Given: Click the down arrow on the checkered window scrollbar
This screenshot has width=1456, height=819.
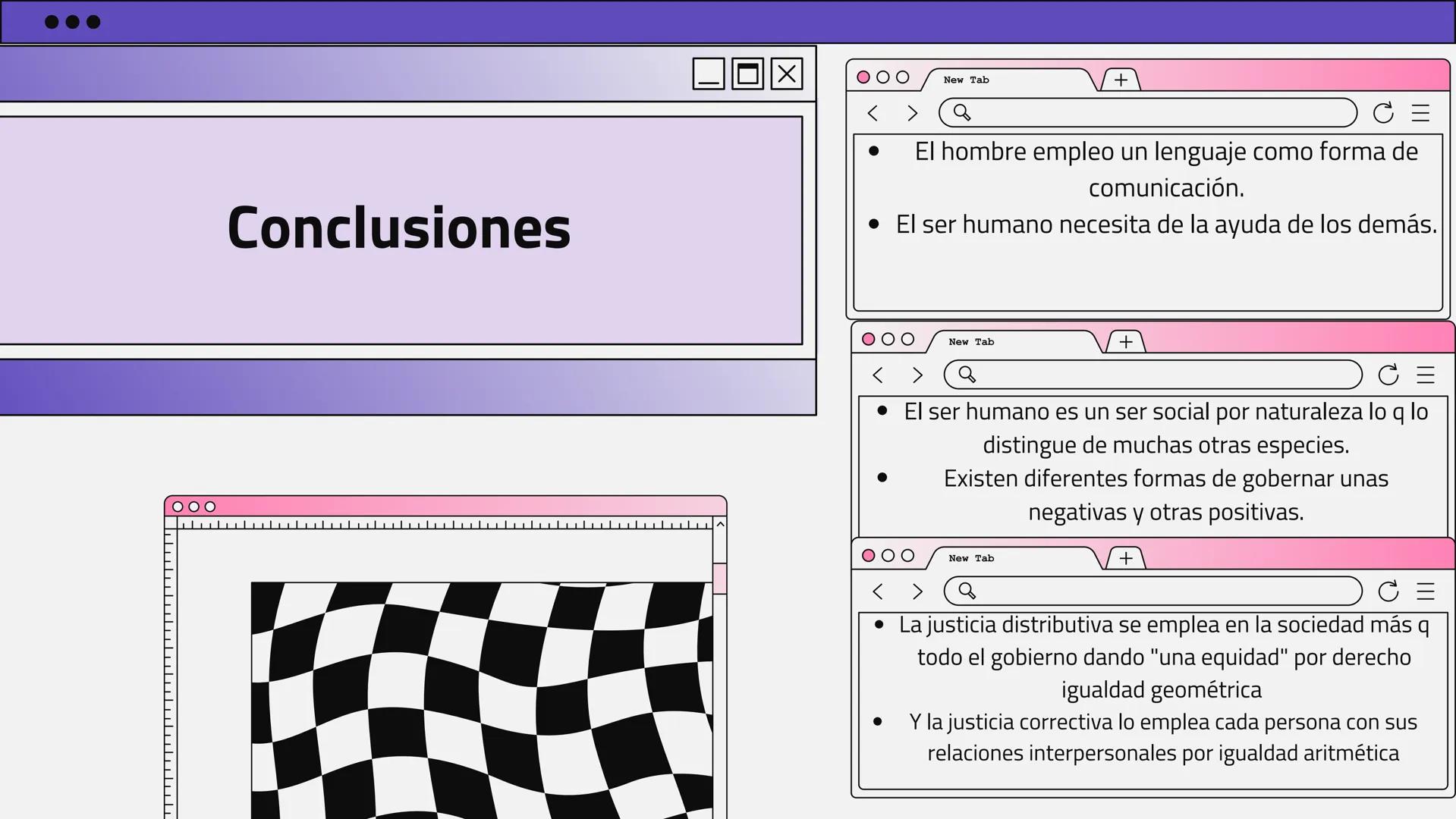Looking at the screenshot, I should (719, 523).
